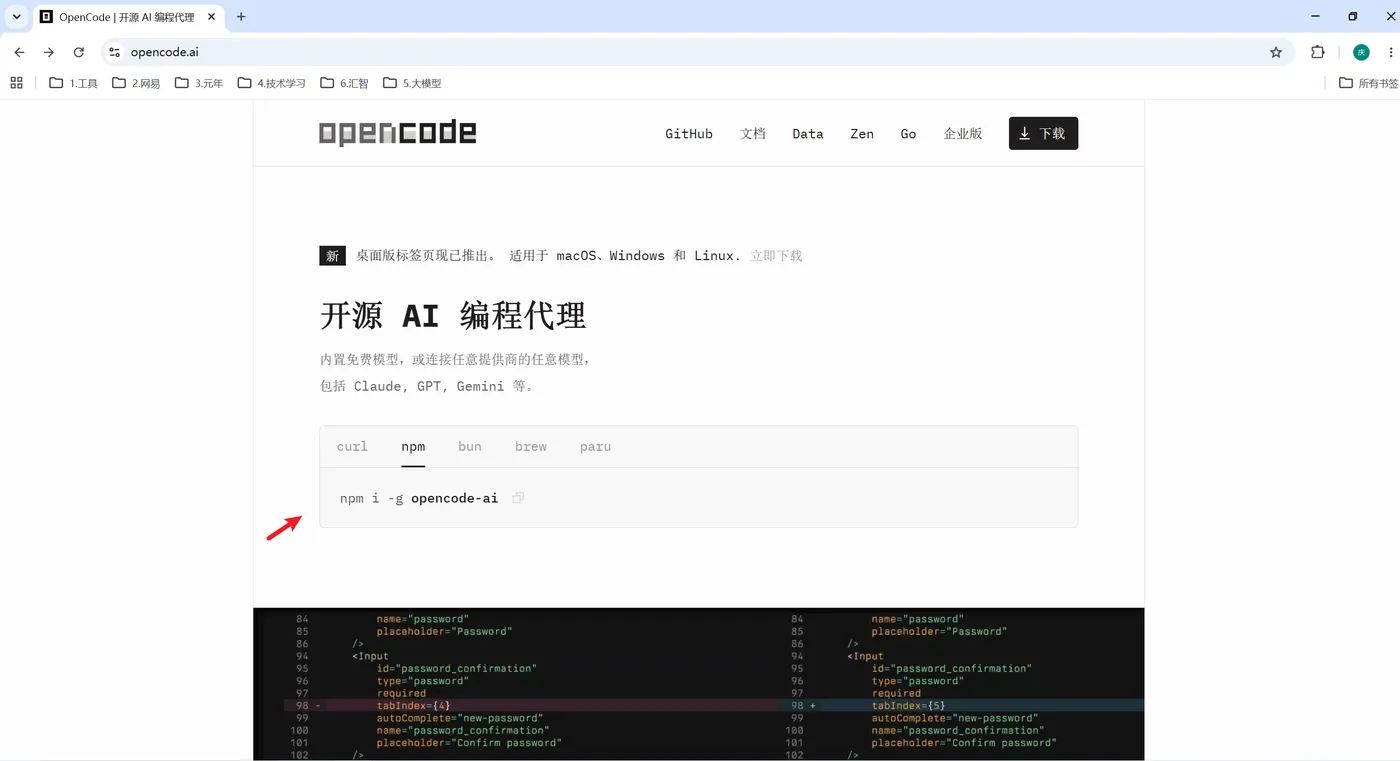Switch to the bun install tab
Screen dimensions: 1400x761
click(x=470, y=446)
